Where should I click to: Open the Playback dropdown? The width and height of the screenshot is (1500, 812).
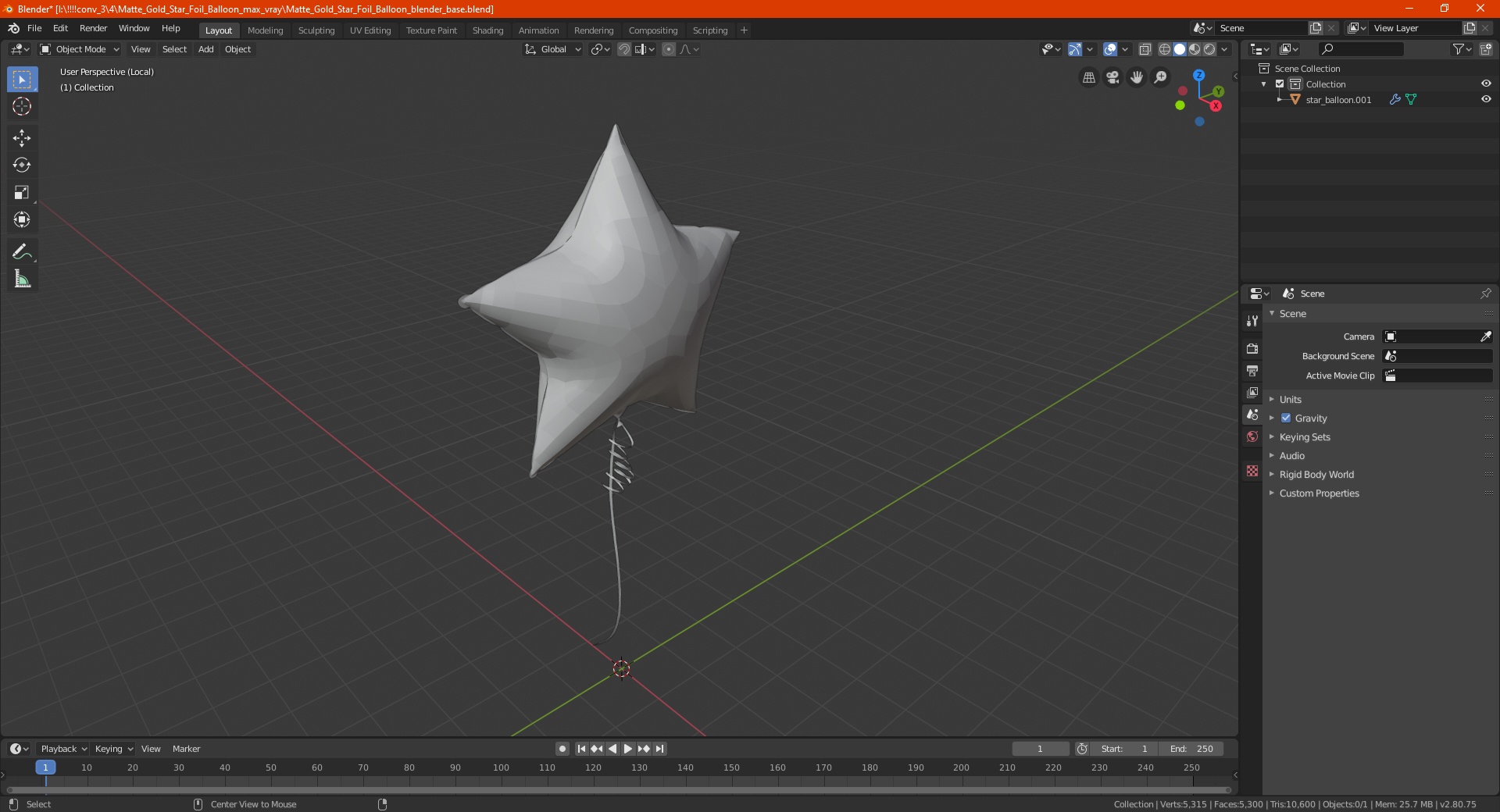[63, 749]
